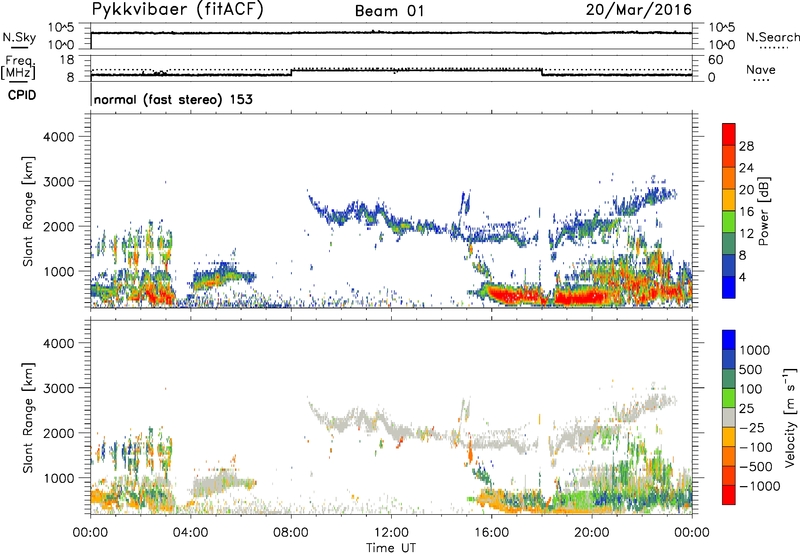The width and height of the screenshot is (800, 554).
Task: Click the '28' power colorbar tick
Action: 746,146
